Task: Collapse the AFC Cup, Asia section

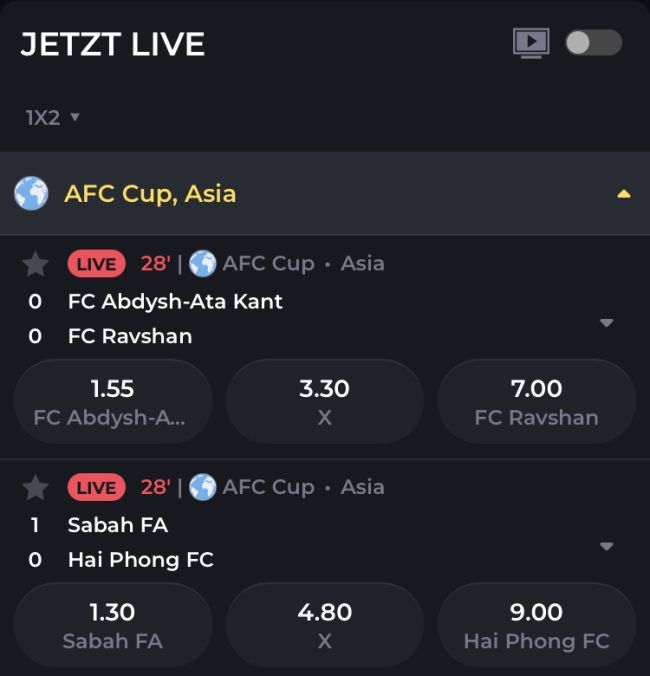Action: [x=623, y=194]
